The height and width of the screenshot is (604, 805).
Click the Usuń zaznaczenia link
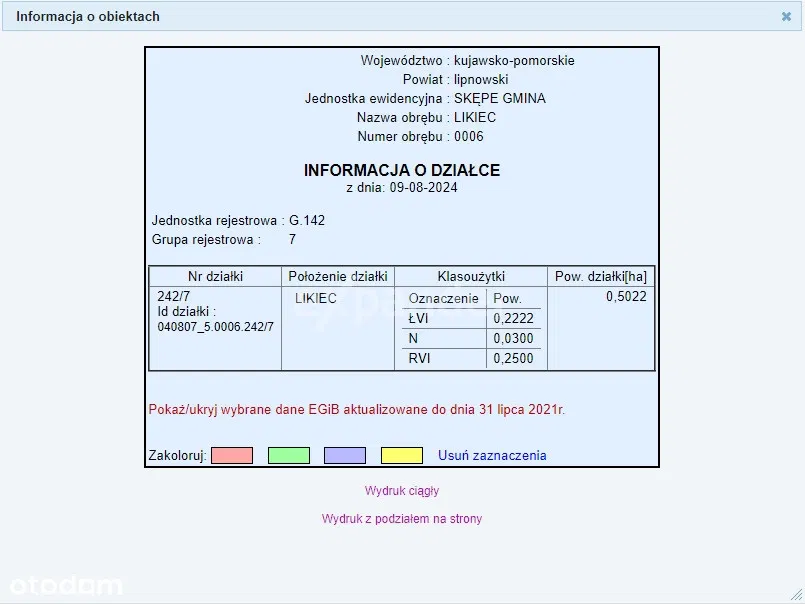(x=492, y=455)
